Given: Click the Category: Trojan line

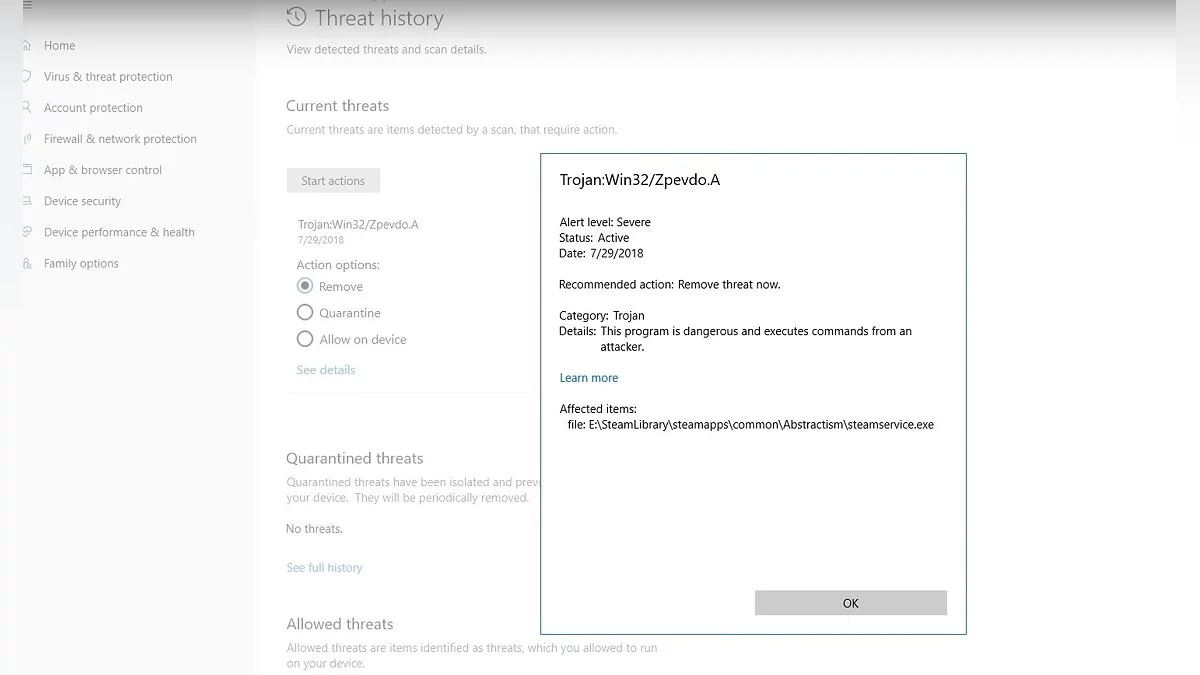Looking at the screenshot, I should pos(602,316).
